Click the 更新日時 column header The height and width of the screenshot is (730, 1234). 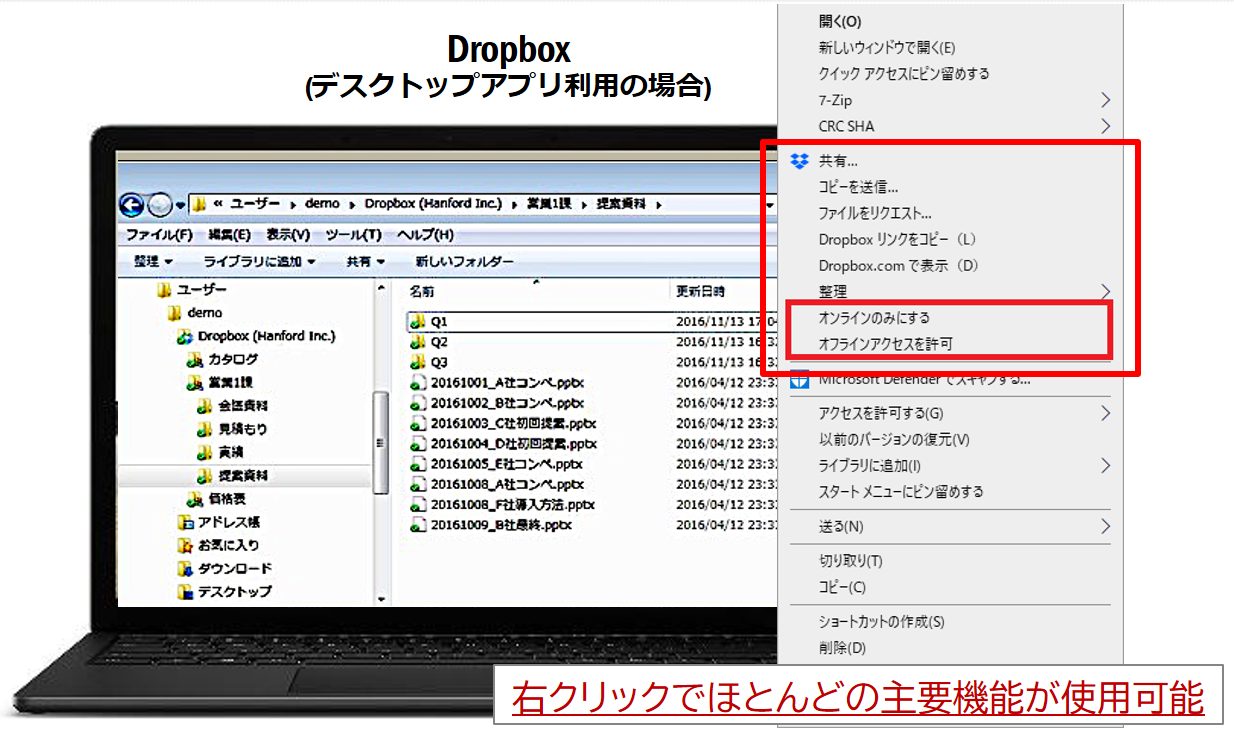pos(700,292)
